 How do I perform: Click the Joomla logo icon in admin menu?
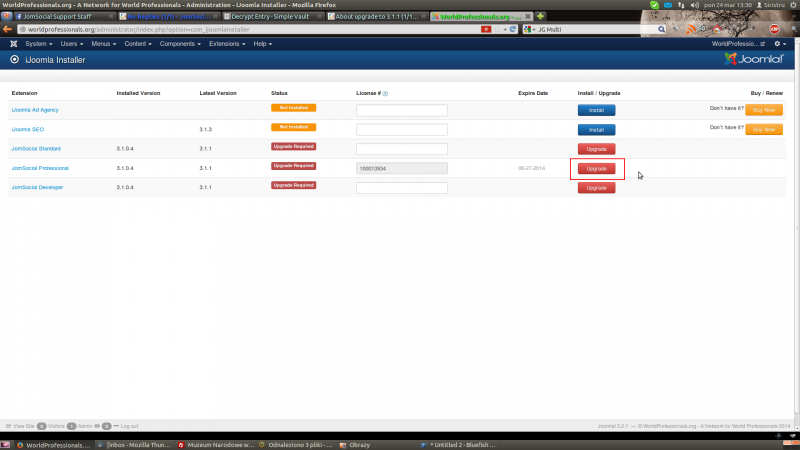[x=14, y=44]
